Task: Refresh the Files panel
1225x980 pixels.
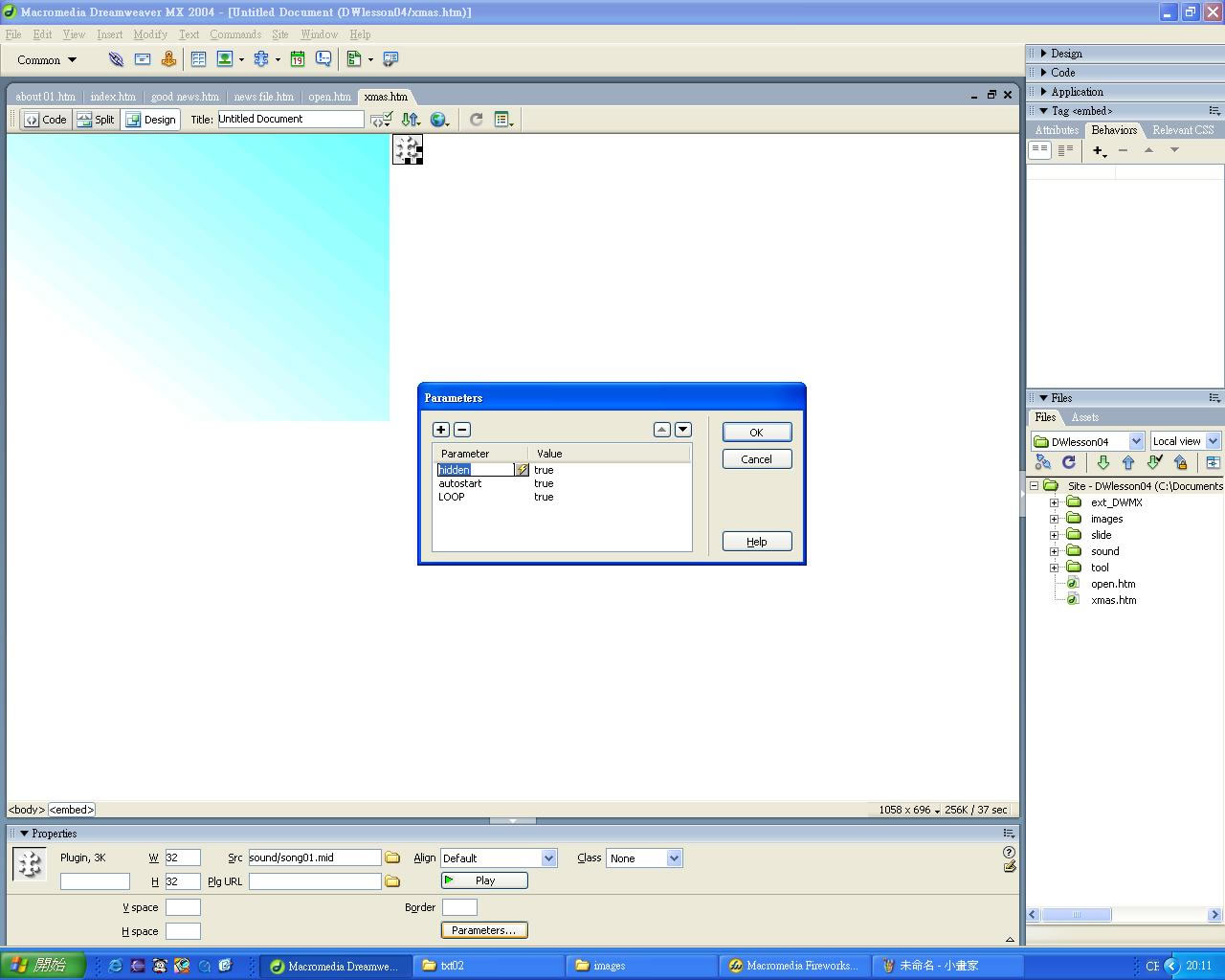Action: click(x=1069, y=463)
